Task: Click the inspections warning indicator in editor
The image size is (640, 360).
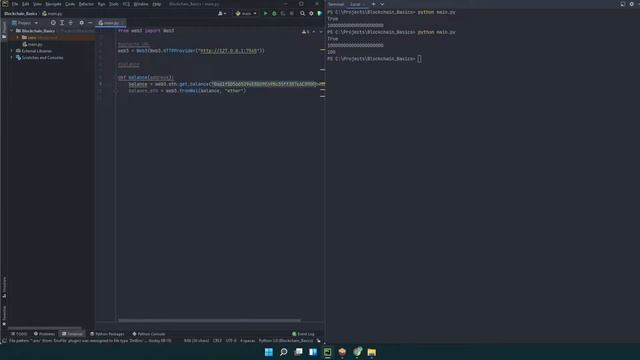Action: (305, 31)
